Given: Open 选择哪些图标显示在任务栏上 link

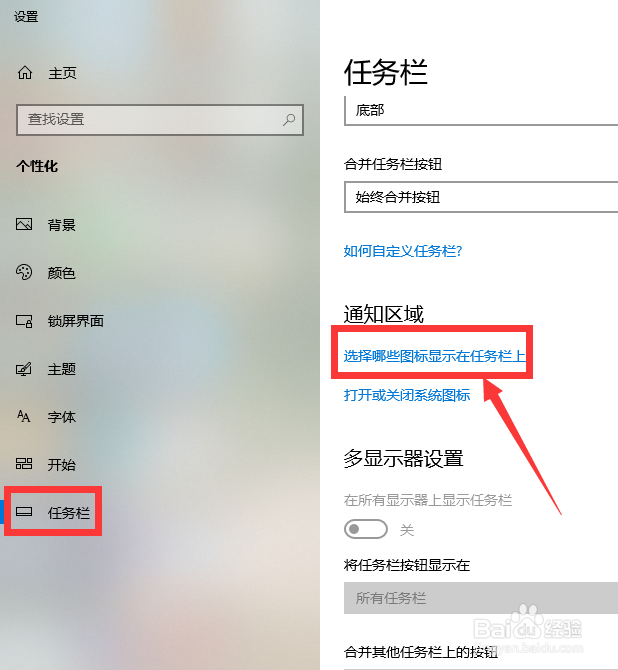Looking at the screenshot, I should [x=435, y=356].
